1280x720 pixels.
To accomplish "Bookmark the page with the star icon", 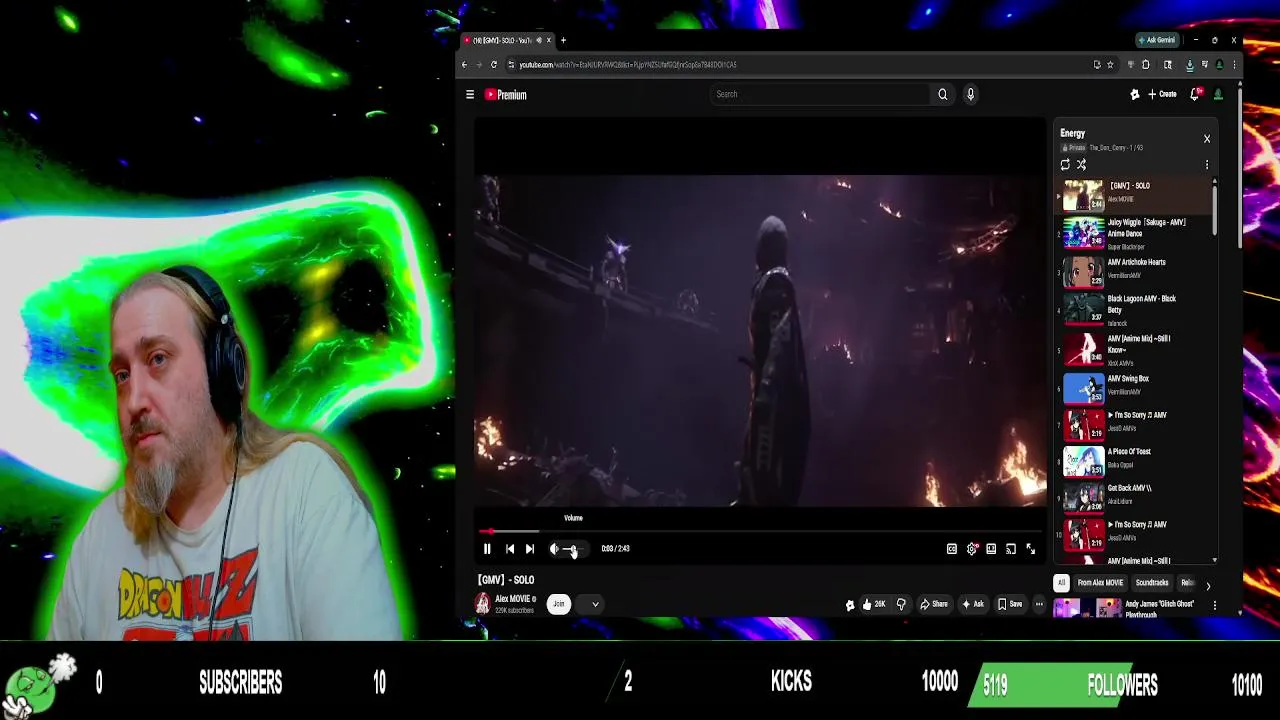I will click(1110, 65).
